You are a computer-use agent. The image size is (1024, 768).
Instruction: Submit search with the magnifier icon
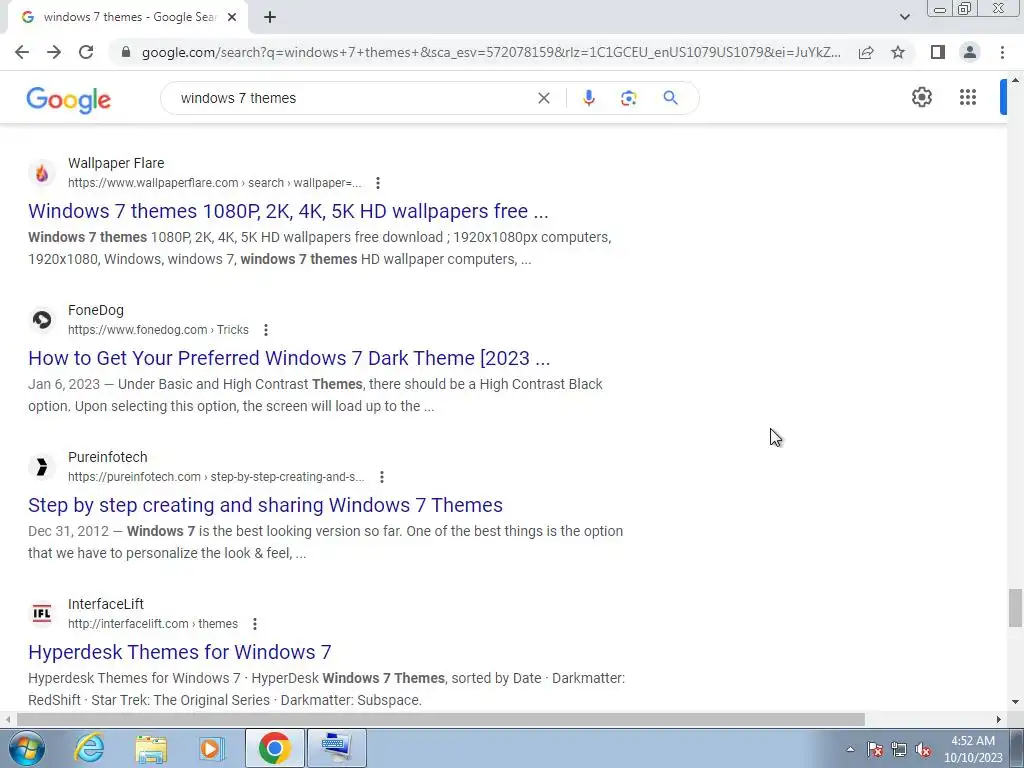(670, 98)
